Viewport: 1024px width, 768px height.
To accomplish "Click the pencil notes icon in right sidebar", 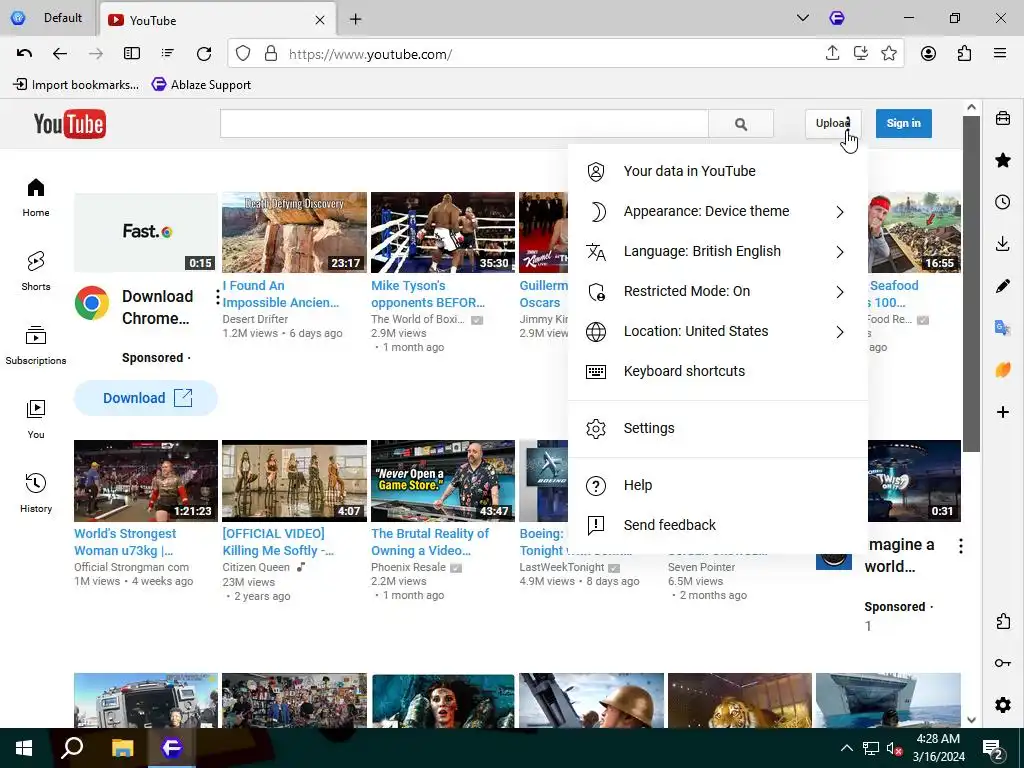I will pyautogui.click(x=1003, y=286).
